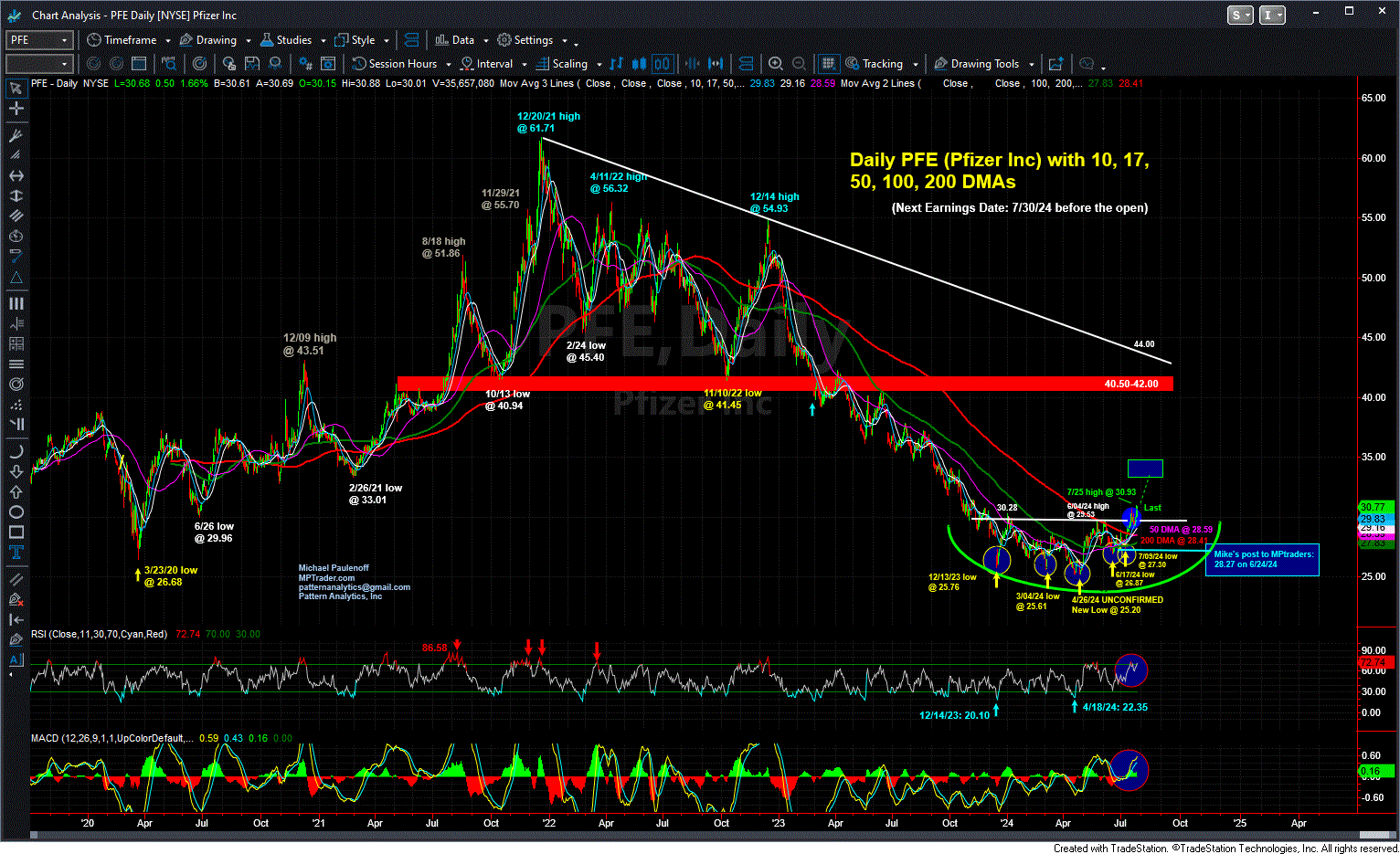Toggle OHLC bar chart style
The width and height of the screenshot is (1400, 854).
click(x=616, y=64)
